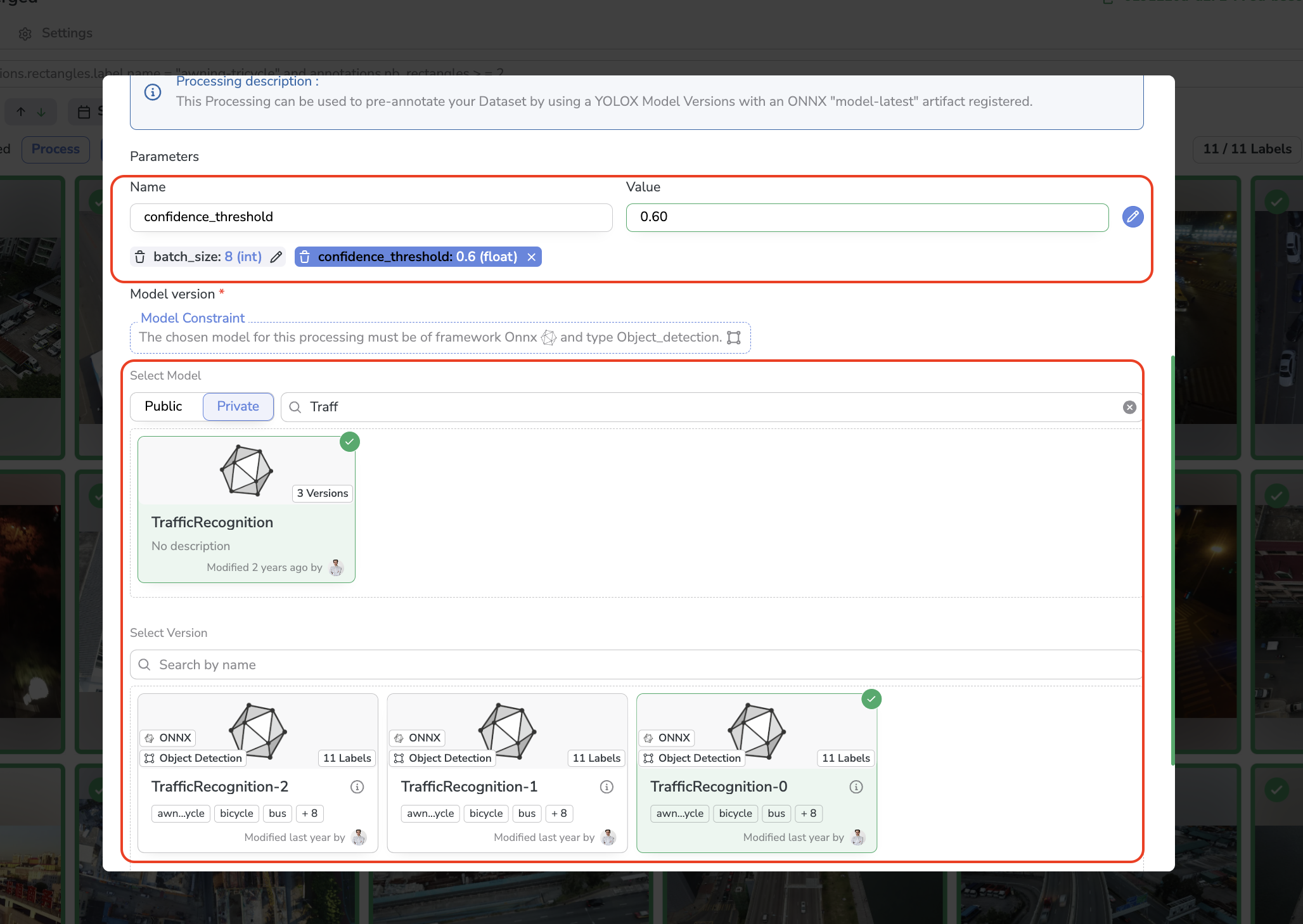Click the processing description info icon
Viewport: 1303px width, 924px height.
coord(153,92)
